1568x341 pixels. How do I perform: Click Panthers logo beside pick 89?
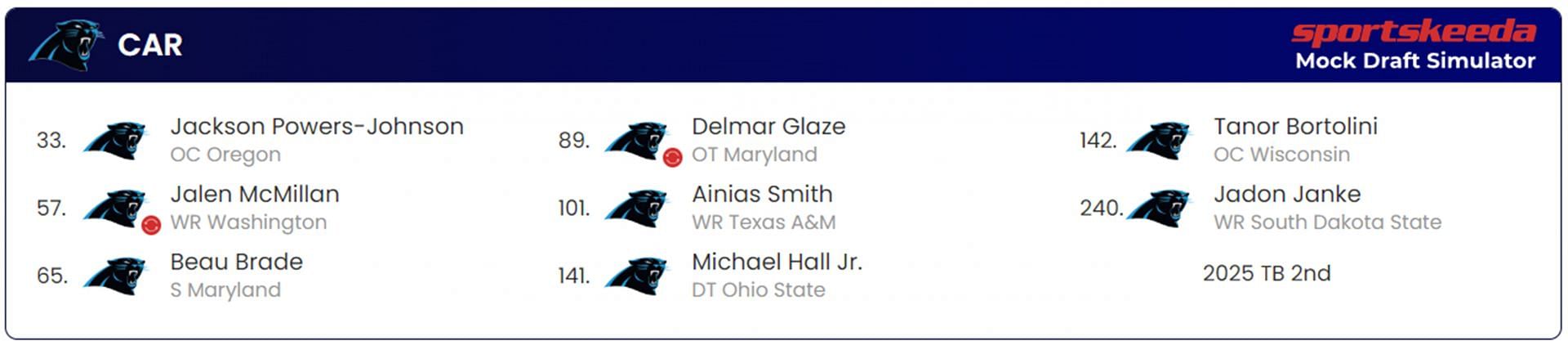pyautogui.click(x=636, y=141)
